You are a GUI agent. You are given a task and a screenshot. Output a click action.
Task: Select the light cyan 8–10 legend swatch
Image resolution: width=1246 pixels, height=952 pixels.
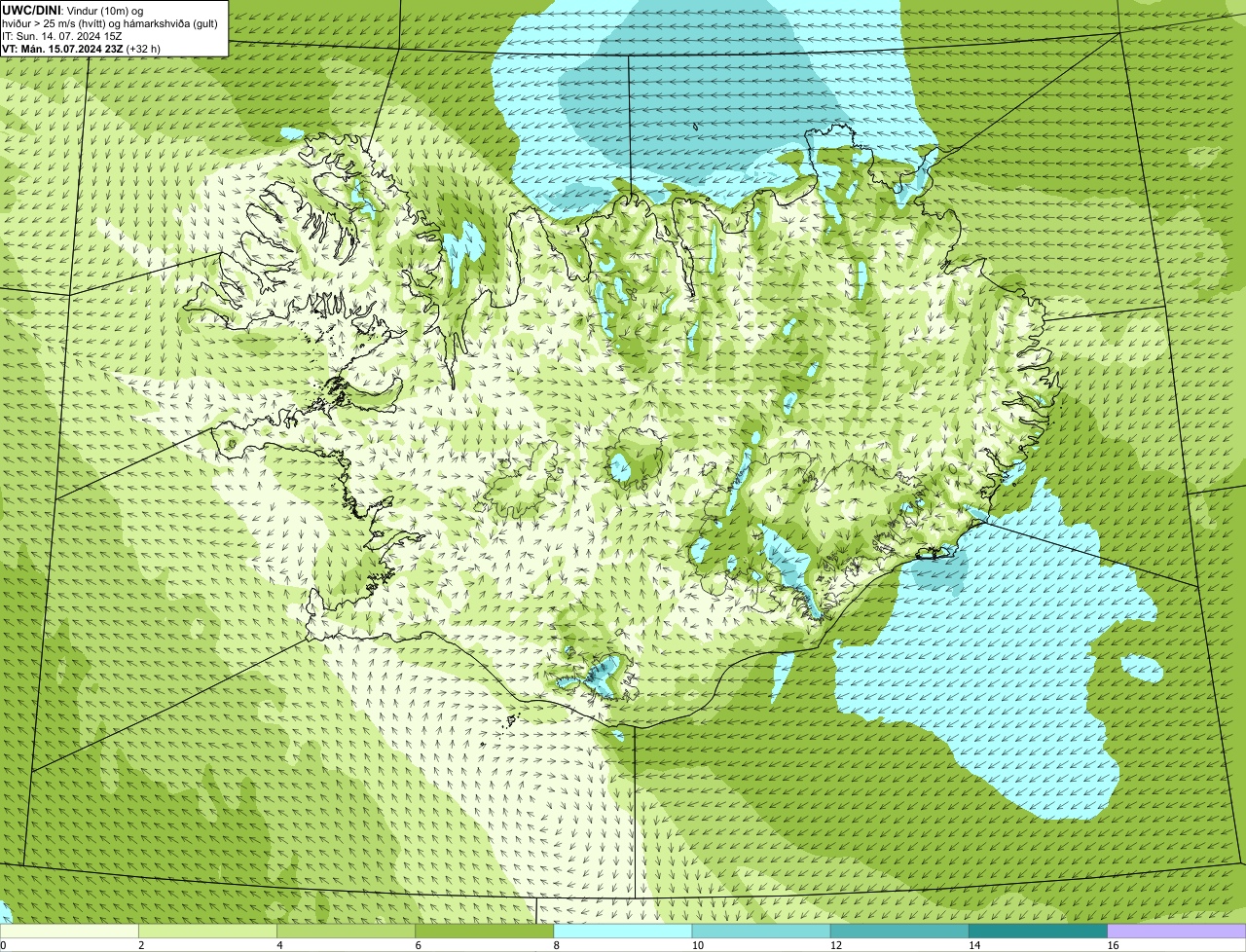[x=623, y=932]
